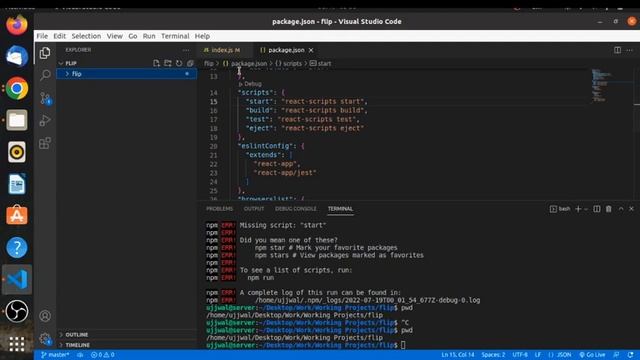
Task: Open the File menu
Action: pos(42,36)
